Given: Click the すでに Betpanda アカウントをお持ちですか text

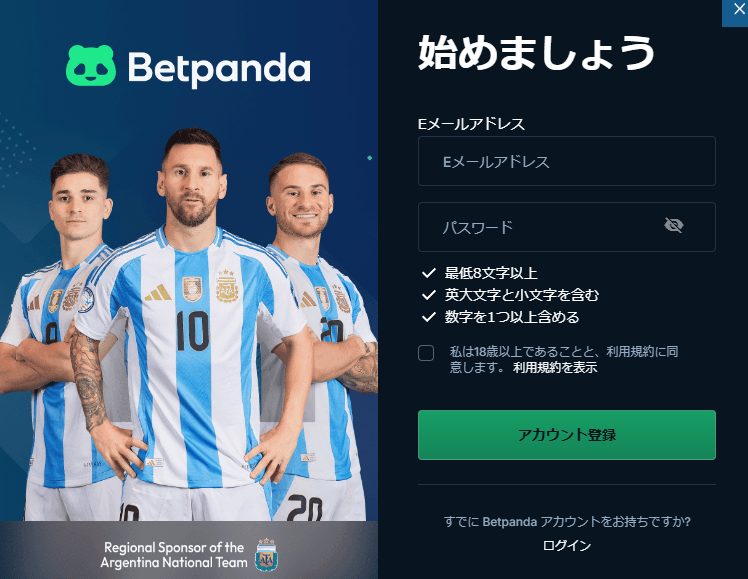Looking at the screenshot, I should [567, 521].
